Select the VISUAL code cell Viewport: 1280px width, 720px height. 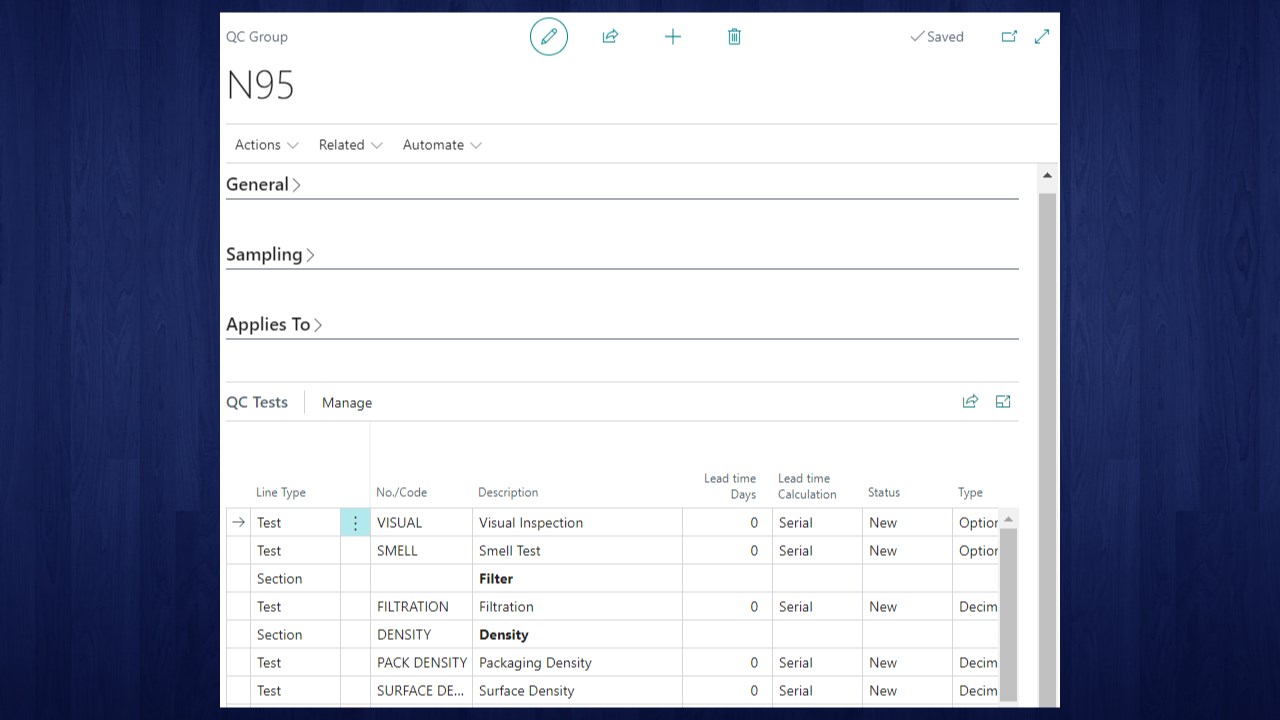421,523
